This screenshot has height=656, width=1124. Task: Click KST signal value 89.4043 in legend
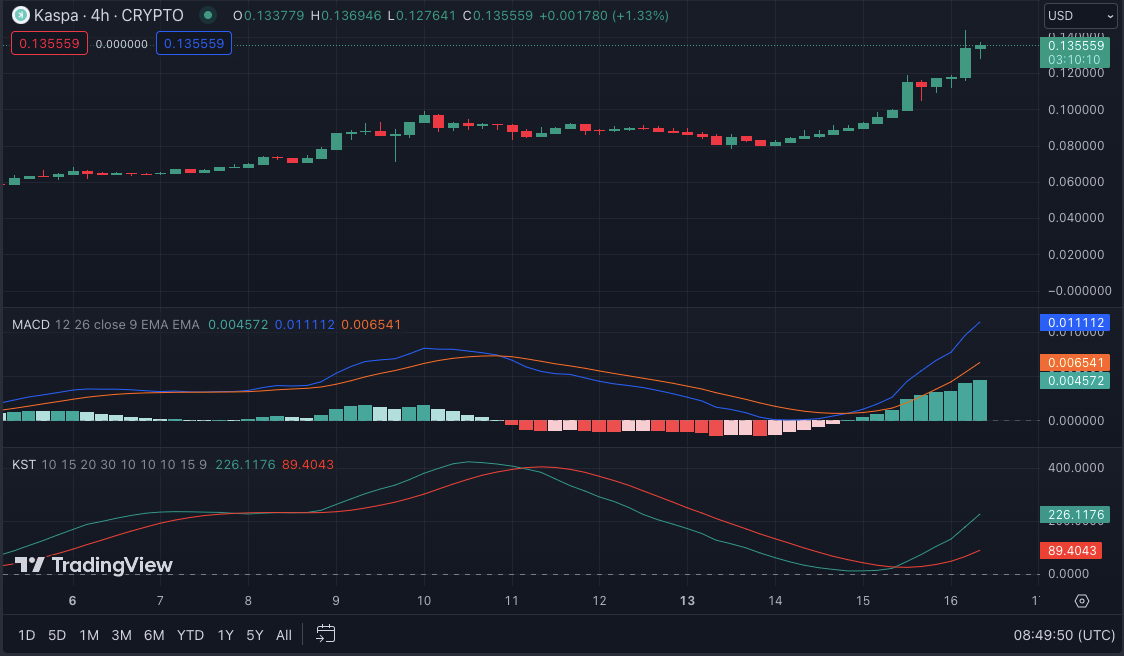[x=308, y=465]
